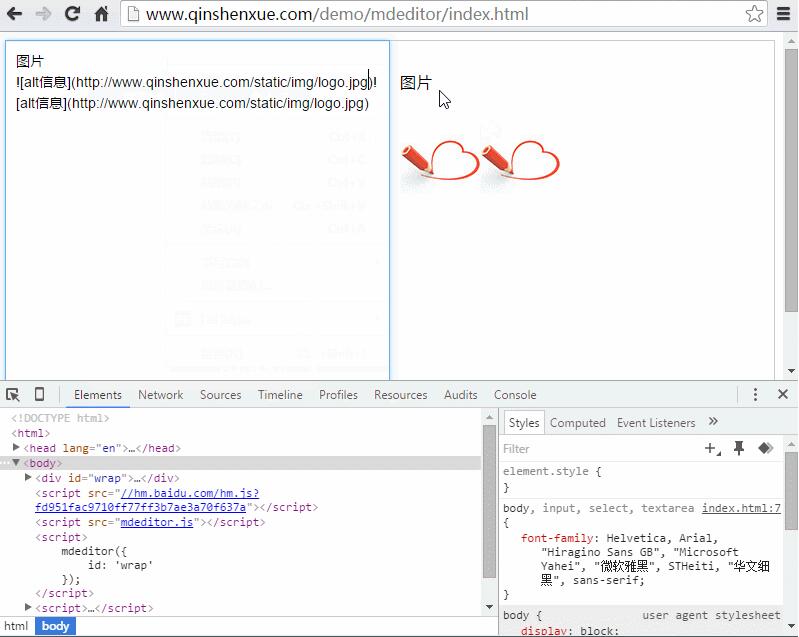Bookmark this page with the star icon
Viewport: 799px width, 637px height.
click(x=754, y=14)
